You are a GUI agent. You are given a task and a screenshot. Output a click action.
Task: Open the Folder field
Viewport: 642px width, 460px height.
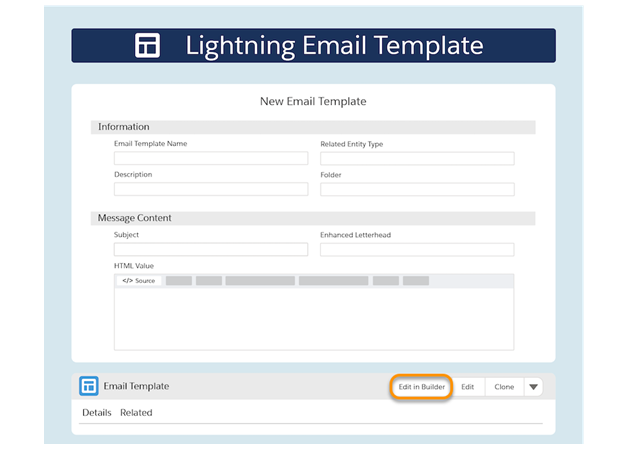417,189
